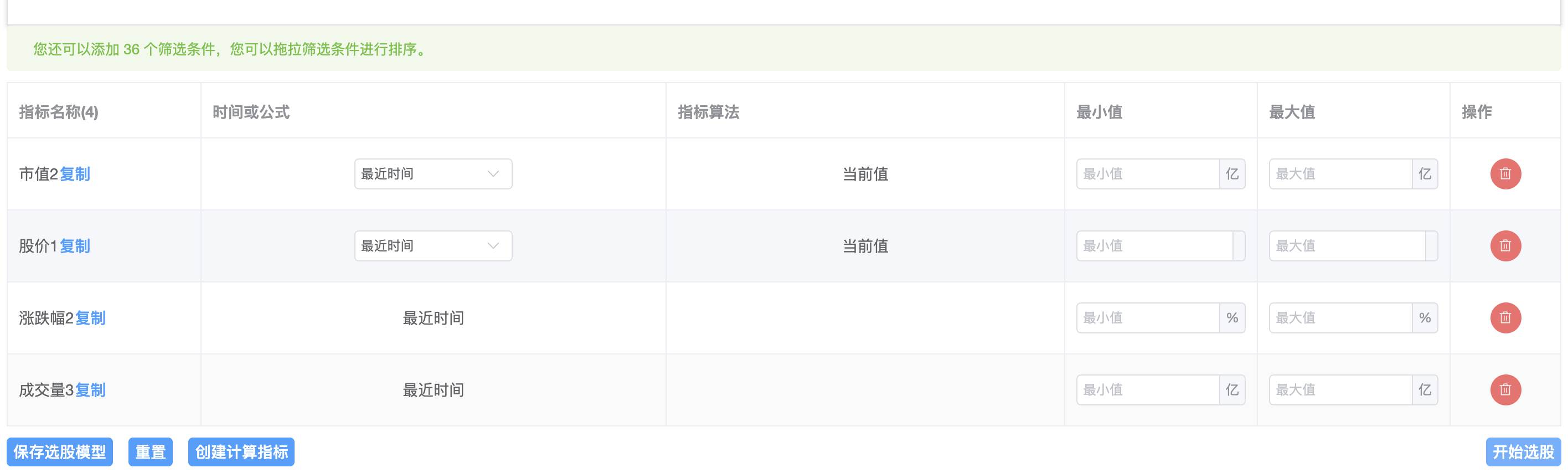Click 保存选股模型 button

[x=60, y=452]
